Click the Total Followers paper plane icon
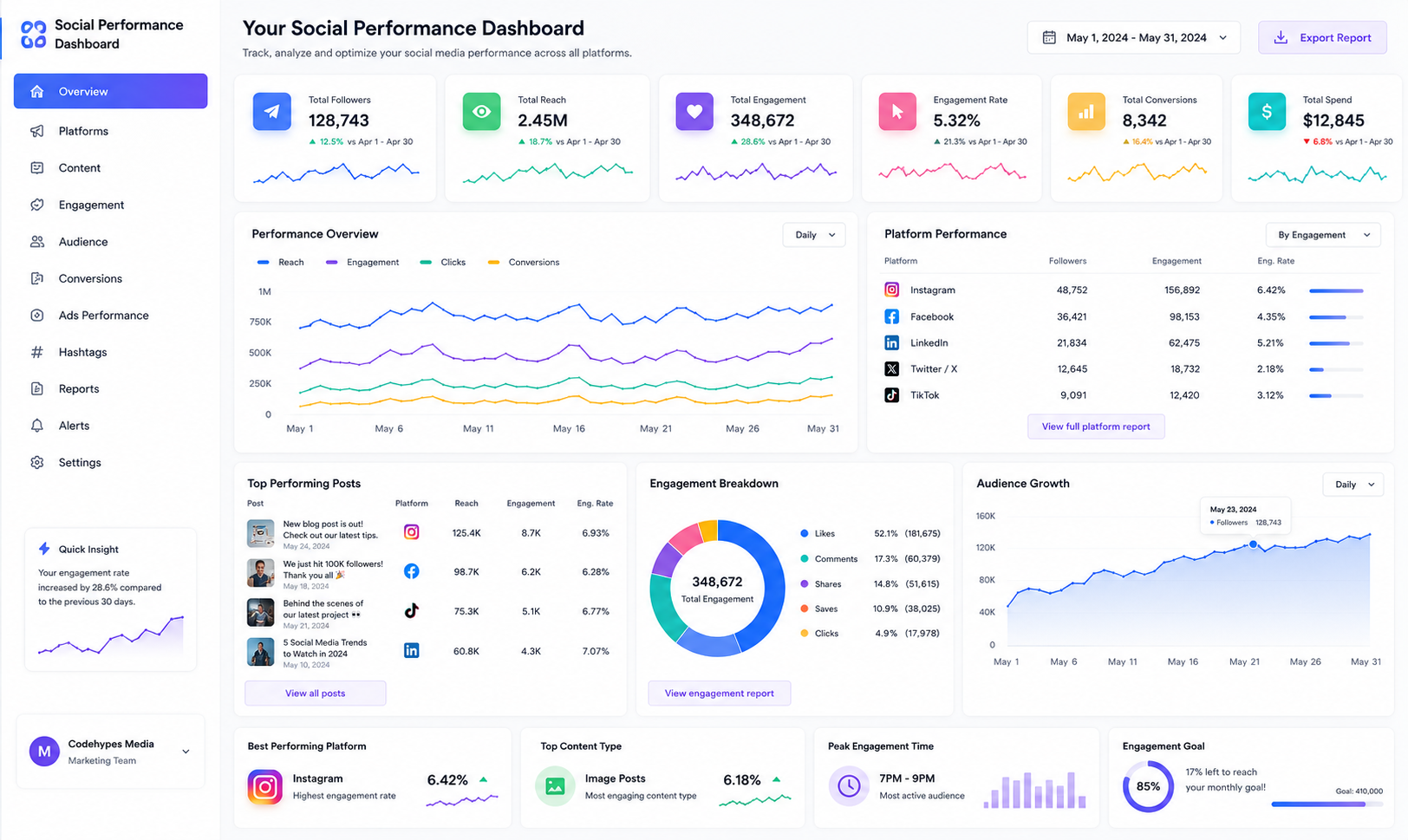Screen dimensions: 1408x840 point(271,111)
